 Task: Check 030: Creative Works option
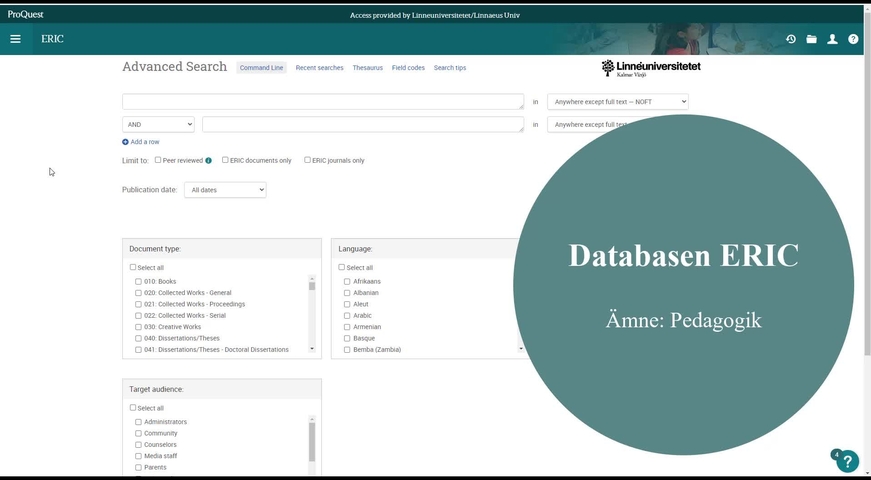(138, 327)
